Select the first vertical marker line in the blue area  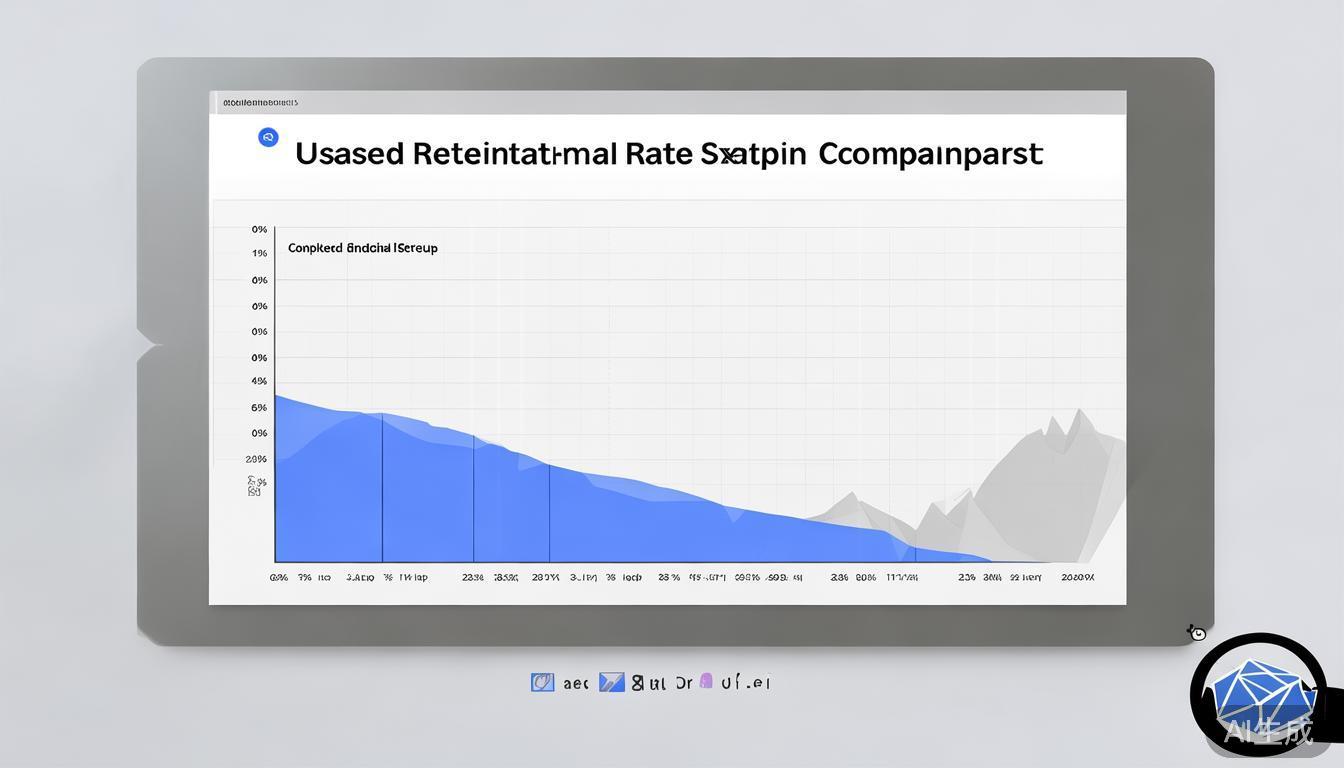point(382,488)
